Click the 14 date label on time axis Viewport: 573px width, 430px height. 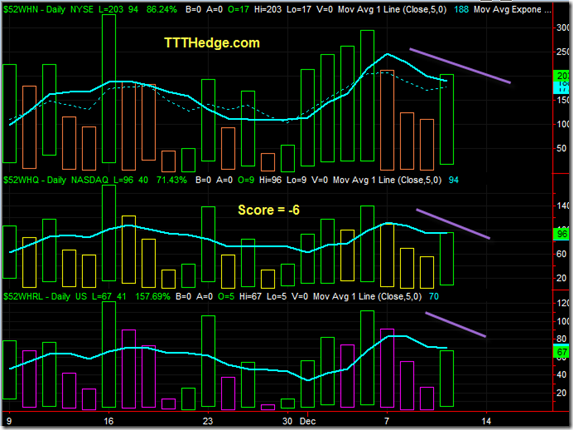(486, 421)
